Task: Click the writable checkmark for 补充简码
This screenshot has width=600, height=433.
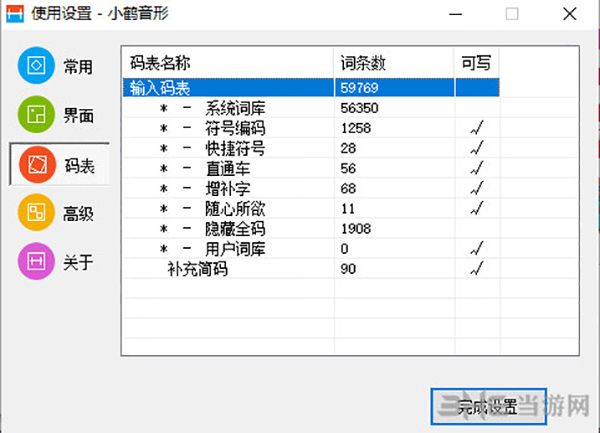Action: (477, 269)
